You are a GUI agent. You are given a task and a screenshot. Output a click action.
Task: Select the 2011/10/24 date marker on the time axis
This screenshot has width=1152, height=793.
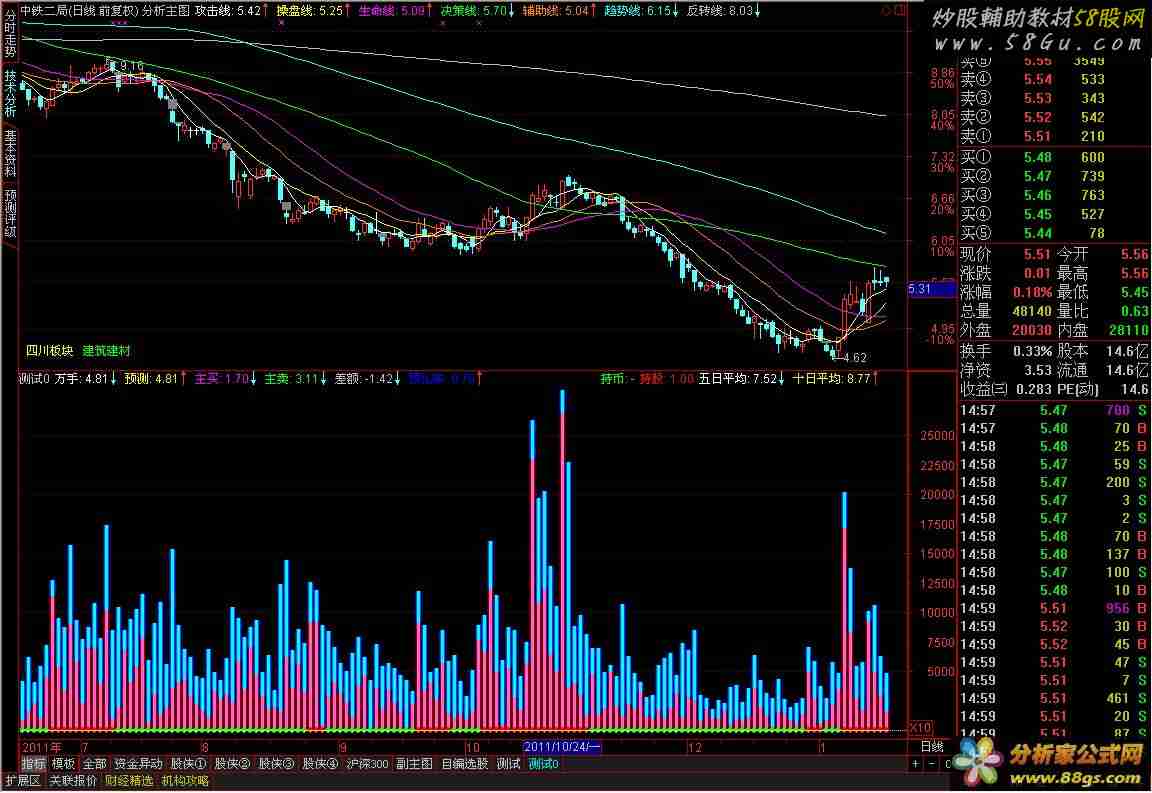click(x=561, y=747)
